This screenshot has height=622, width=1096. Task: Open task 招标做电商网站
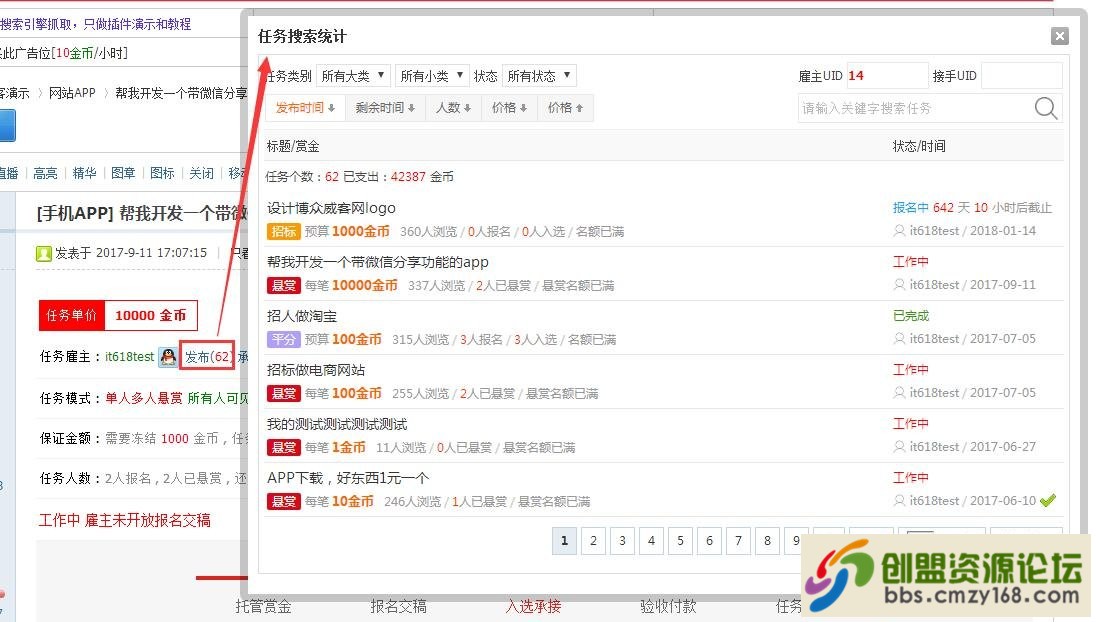point(316,370)
